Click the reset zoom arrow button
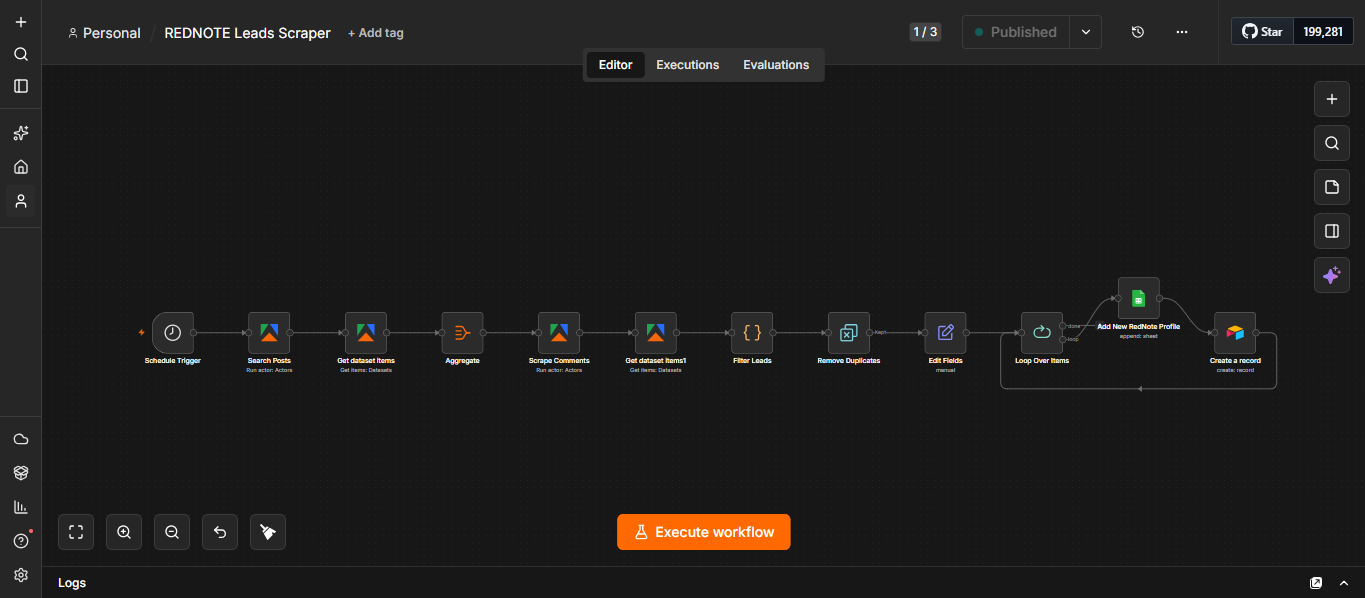 pyautogui.click(x=220, y=532)
